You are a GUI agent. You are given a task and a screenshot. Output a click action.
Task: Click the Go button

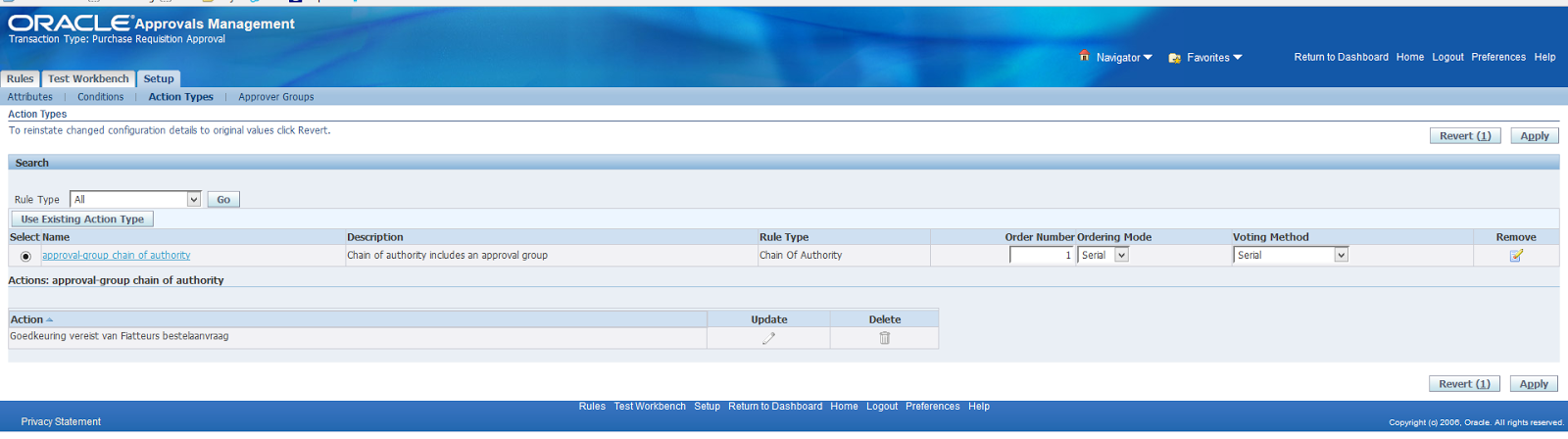tap(223, 200)
